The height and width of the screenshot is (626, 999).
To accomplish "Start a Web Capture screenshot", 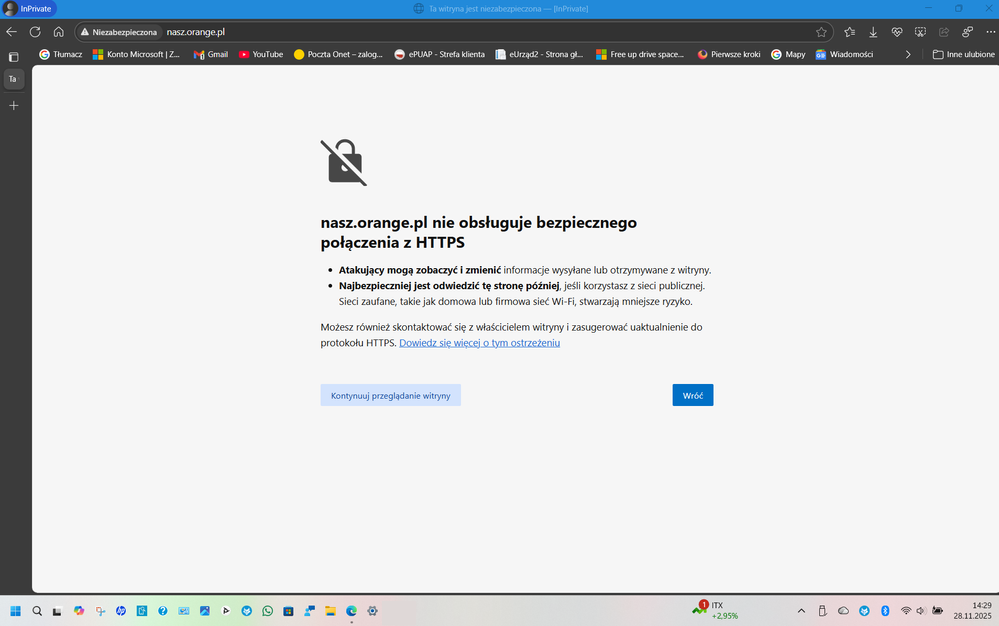I will point(921,31).
